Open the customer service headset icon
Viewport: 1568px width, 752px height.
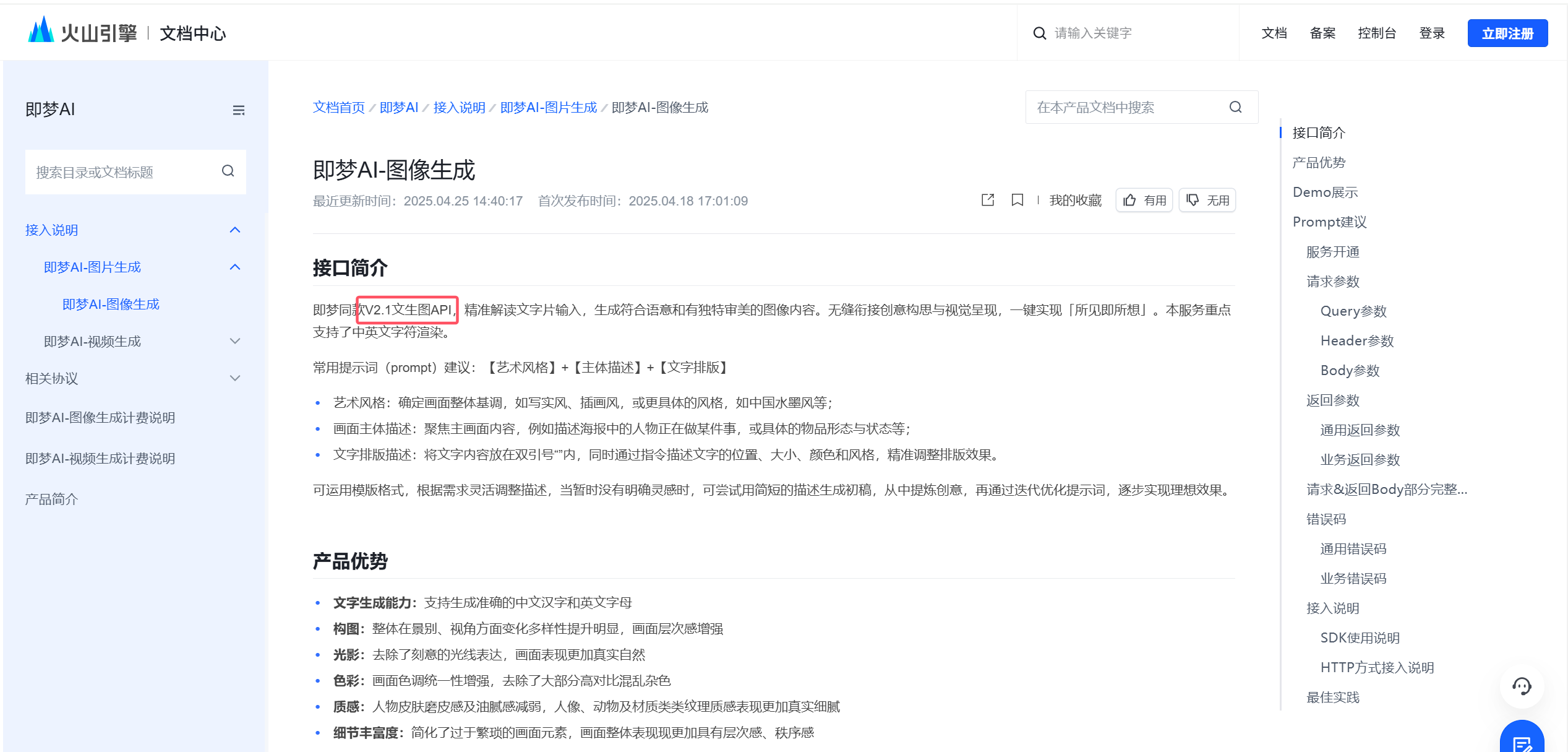(1522, 686)
